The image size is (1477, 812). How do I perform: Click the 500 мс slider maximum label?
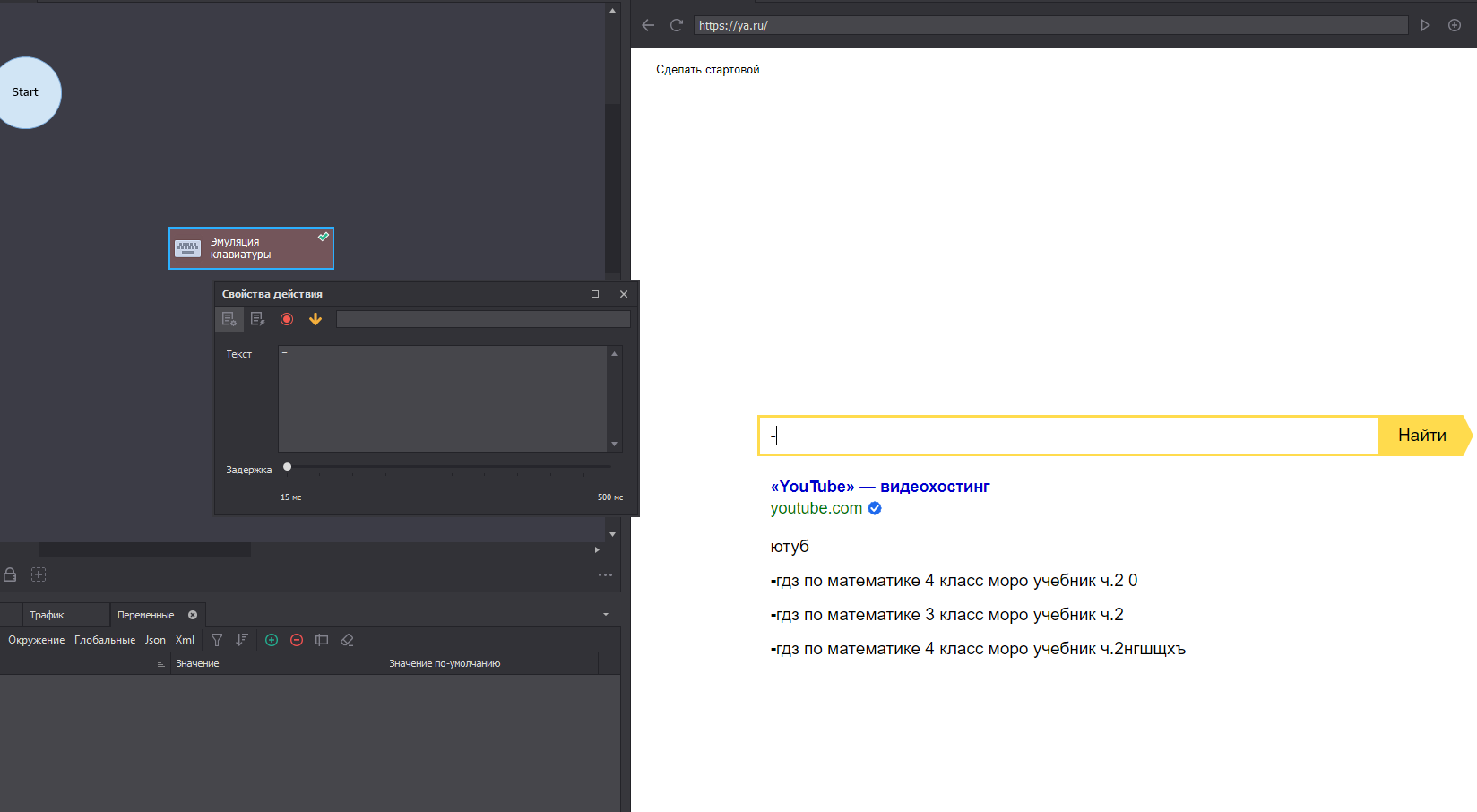point(610,497)
